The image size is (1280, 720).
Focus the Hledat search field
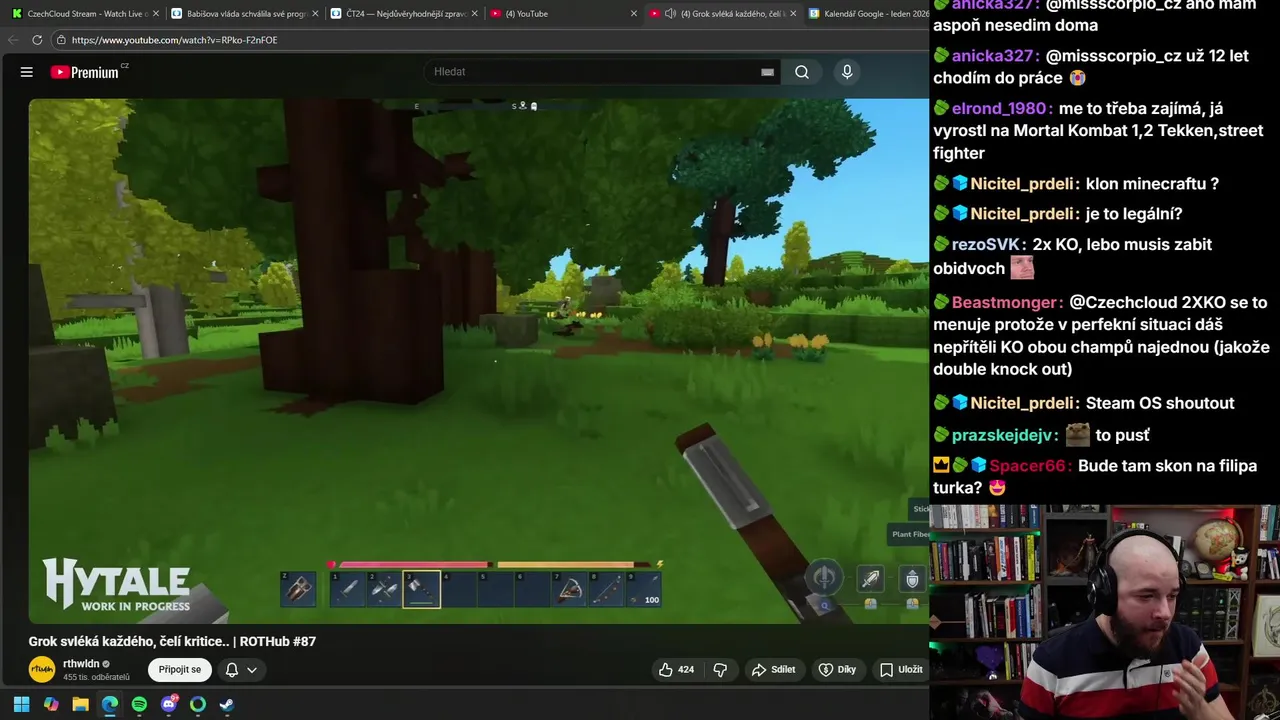(x=595, y=72)
